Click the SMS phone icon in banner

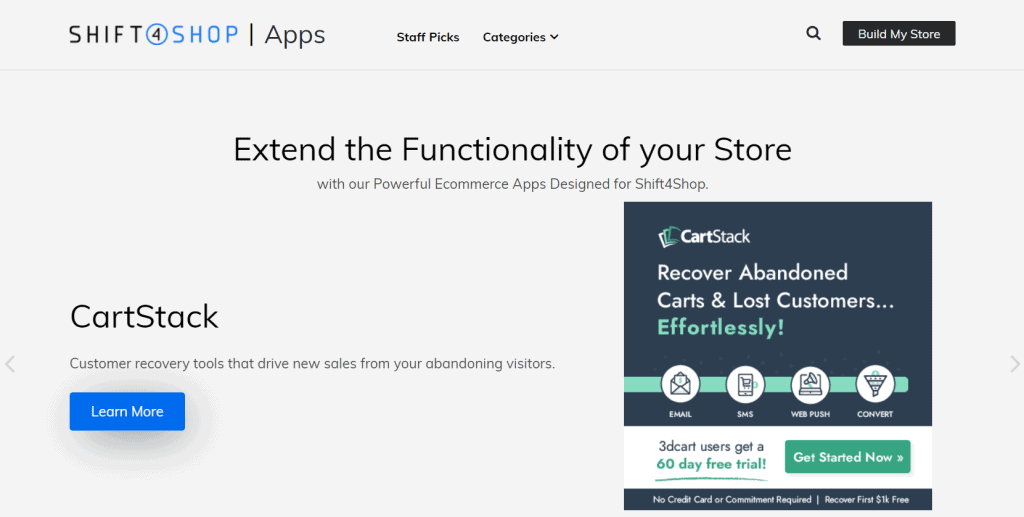(745, 385)
